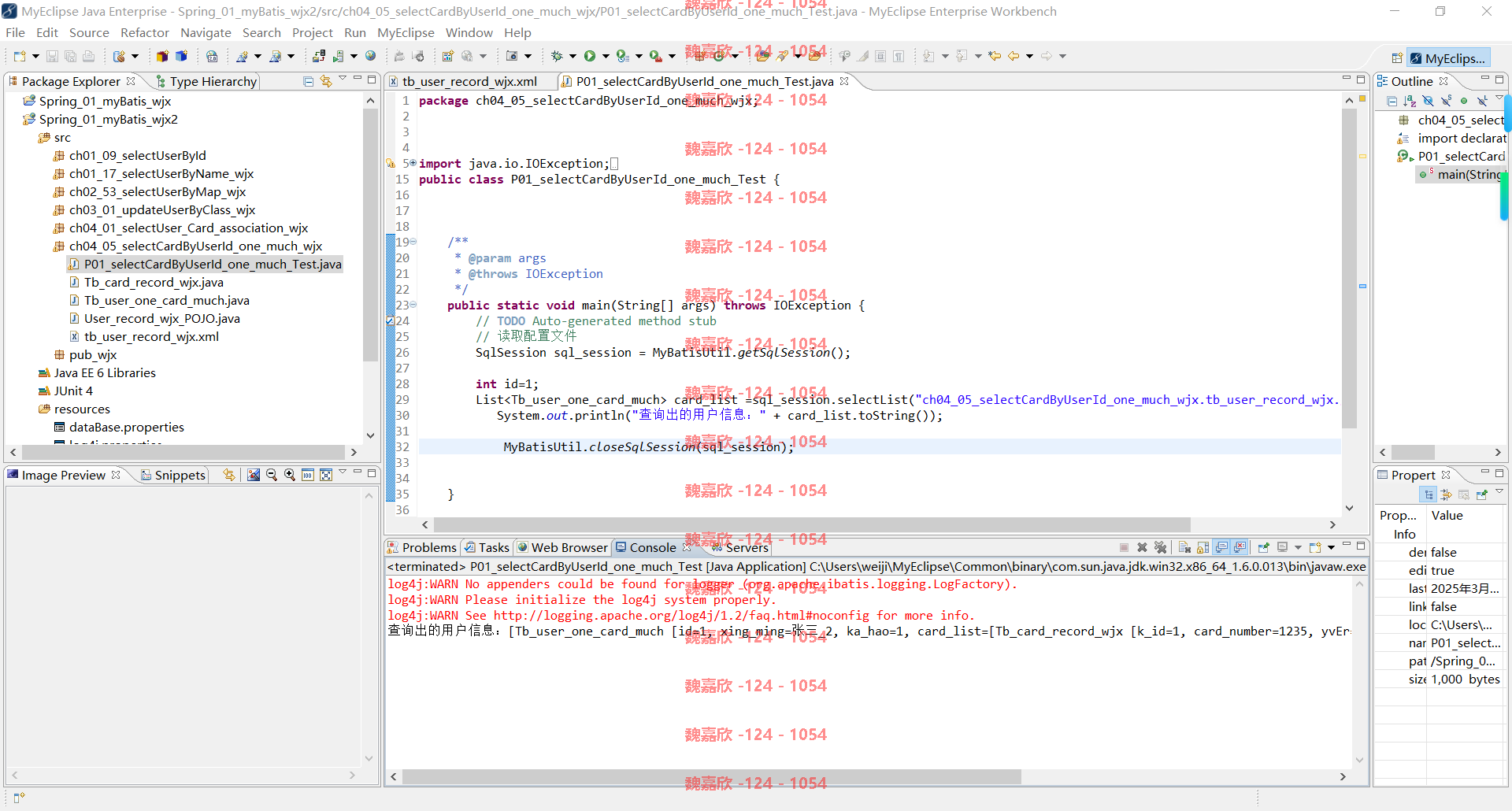Click Collapse All icon in Outline
Image resolution: width=1512 pixels, height=811 pixels.
pos(1392,101)
